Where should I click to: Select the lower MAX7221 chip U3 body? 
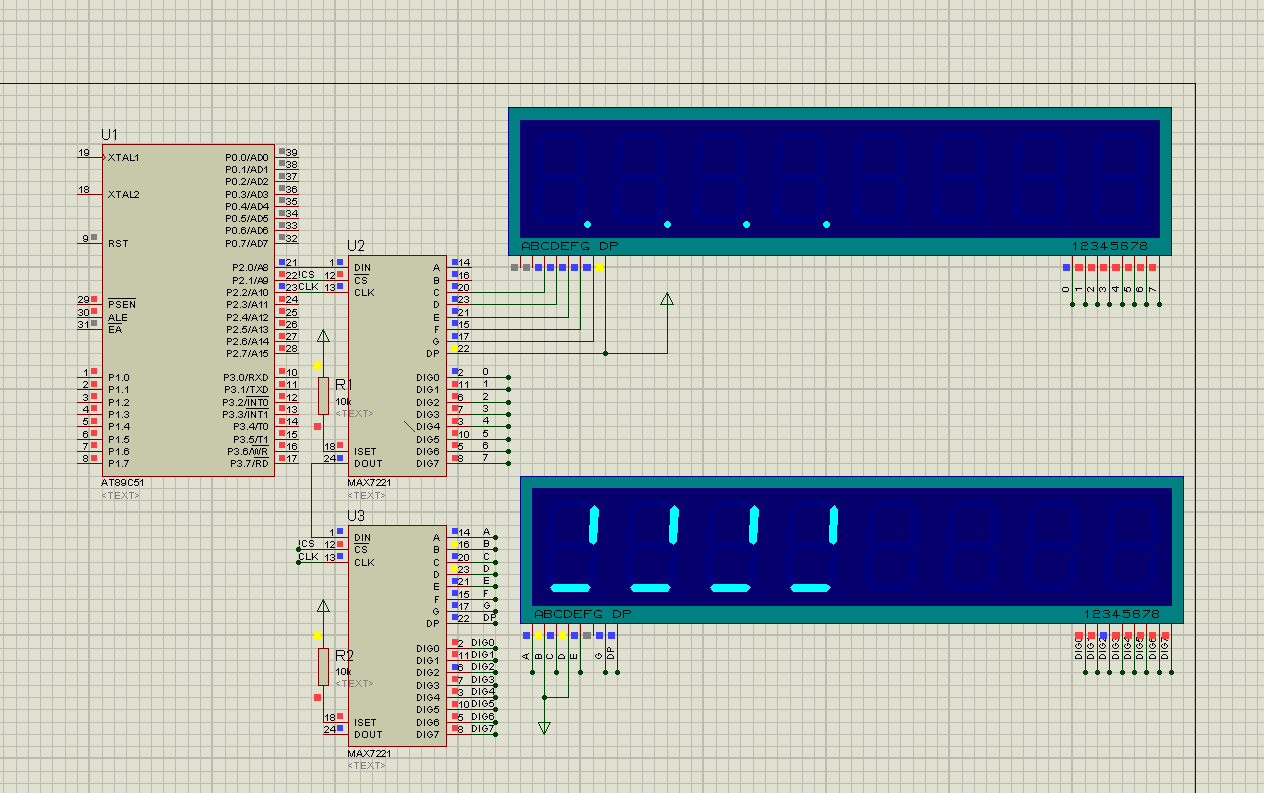click(x=397, y=635)
